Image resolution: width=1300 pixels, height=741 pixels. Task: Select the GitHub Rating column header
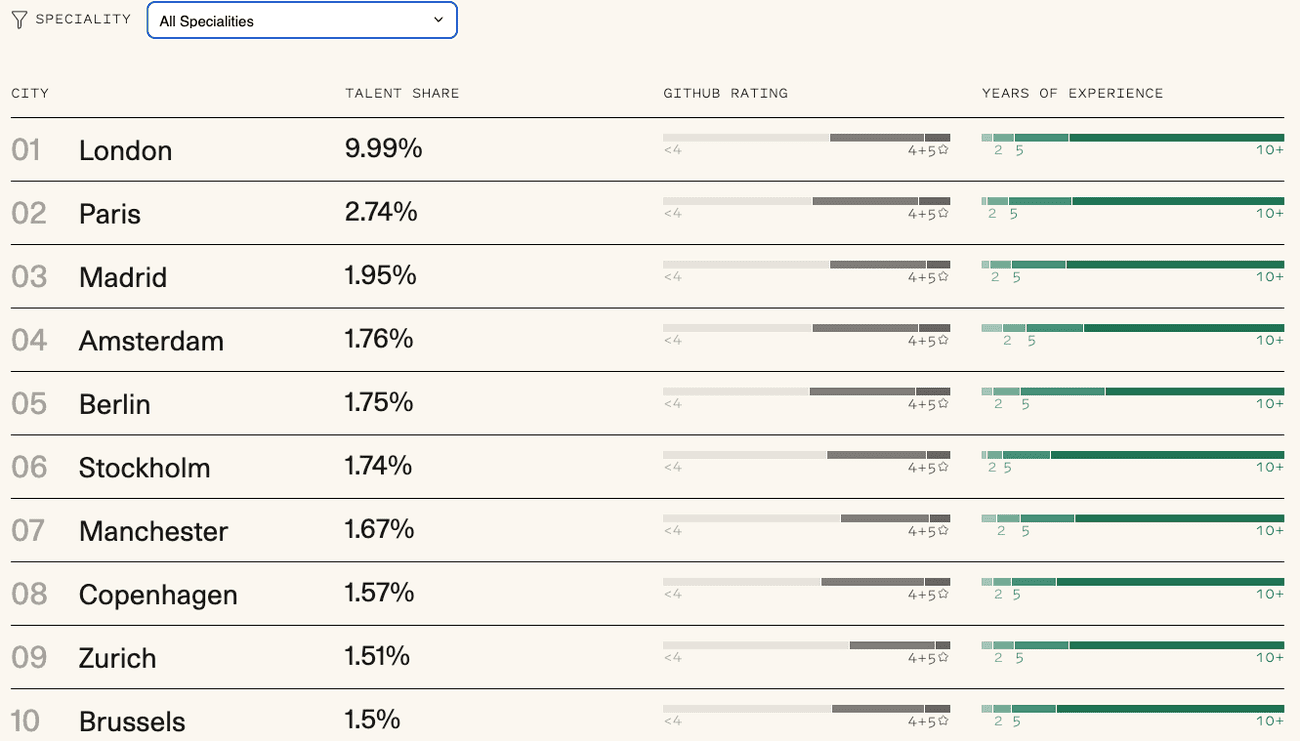725,93
